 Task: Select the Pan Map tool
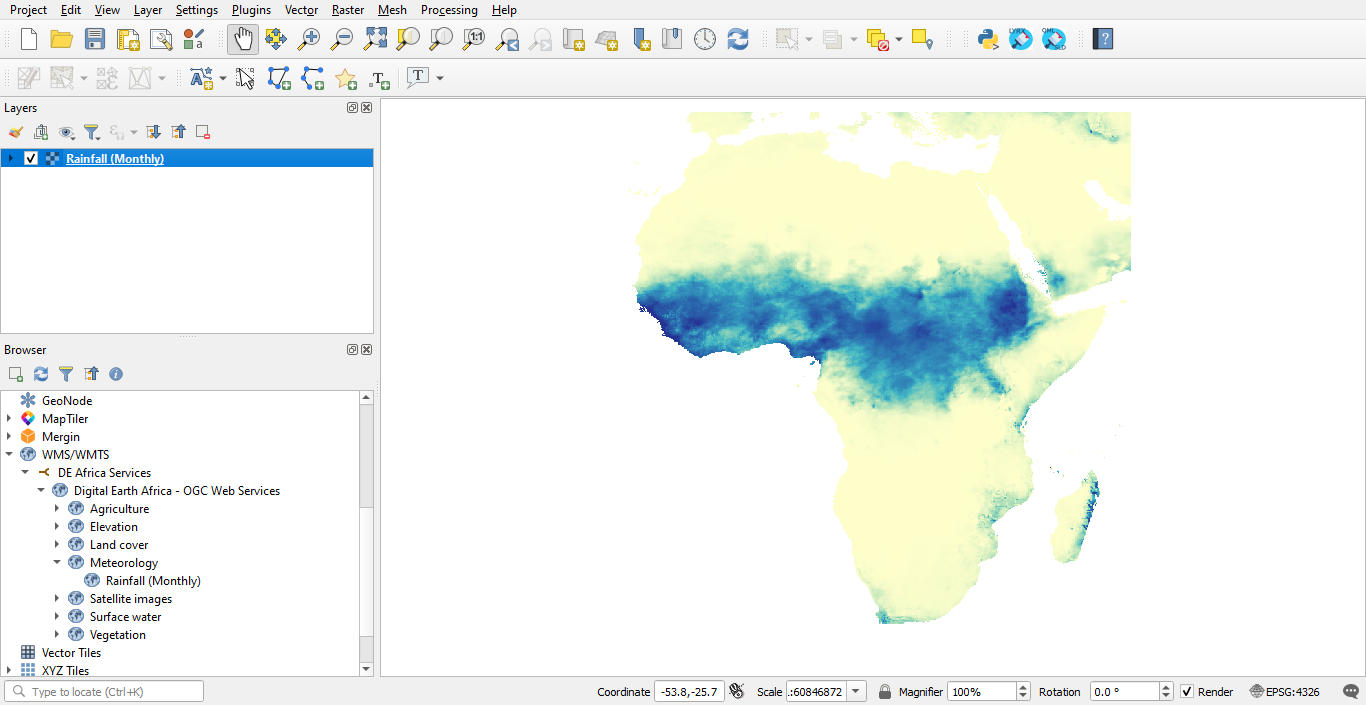point(242,39)
